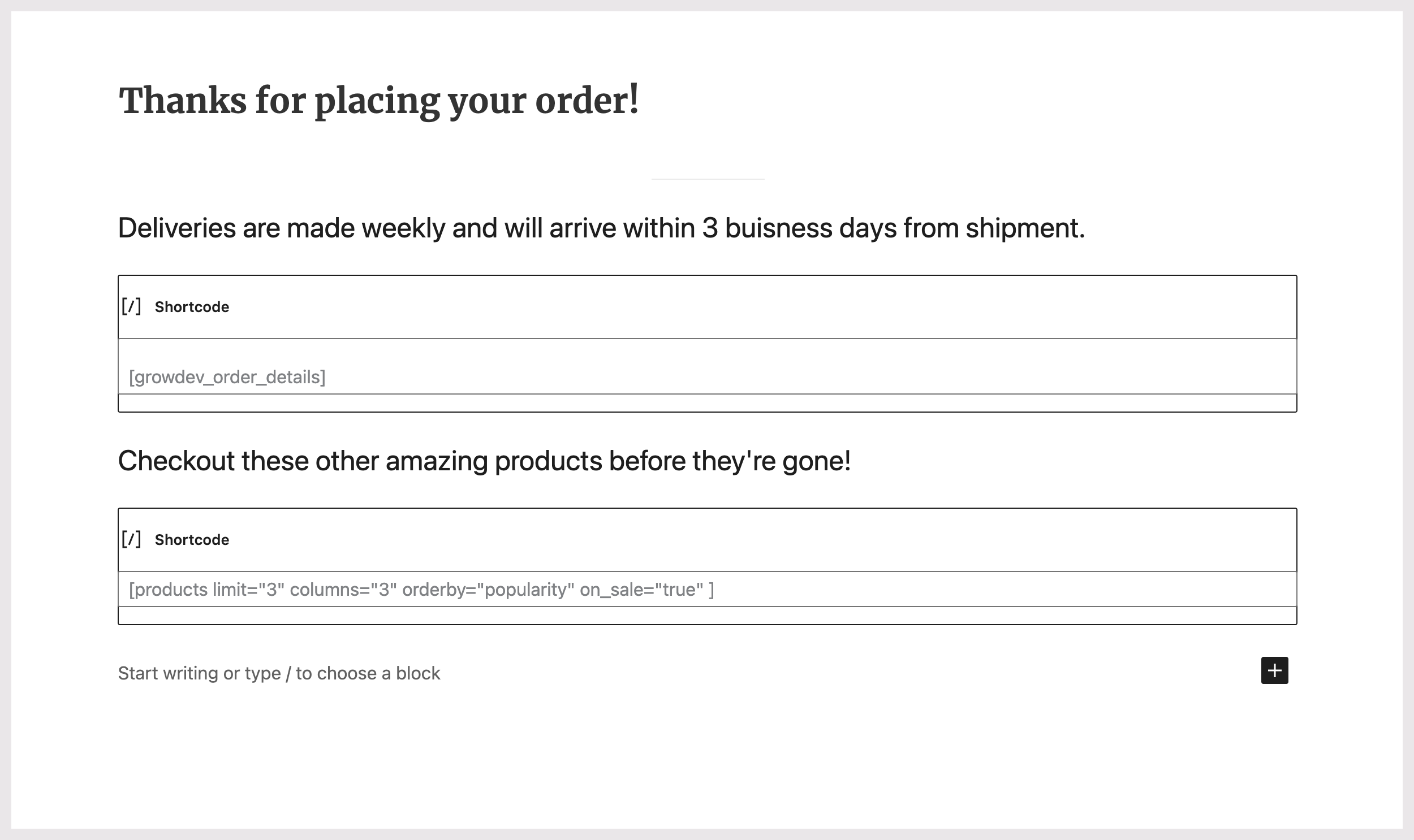Click the shortcode icon above growdev_order_details

pos(131,307)
